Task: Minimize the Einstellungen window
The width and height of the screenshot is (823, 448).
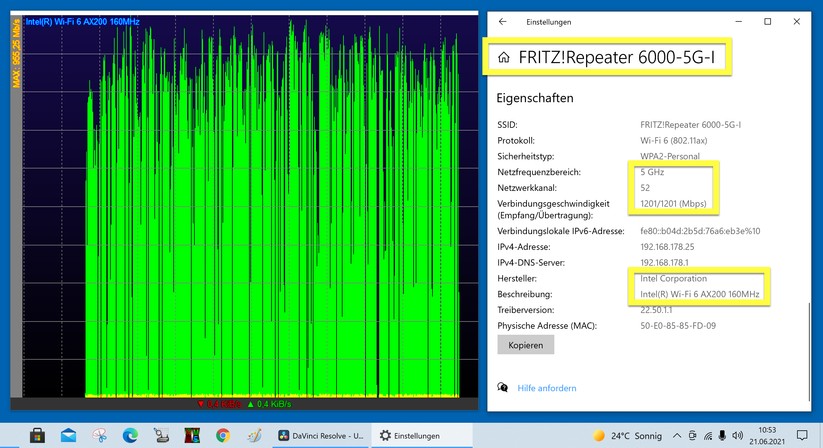Action: click(738, 22)
